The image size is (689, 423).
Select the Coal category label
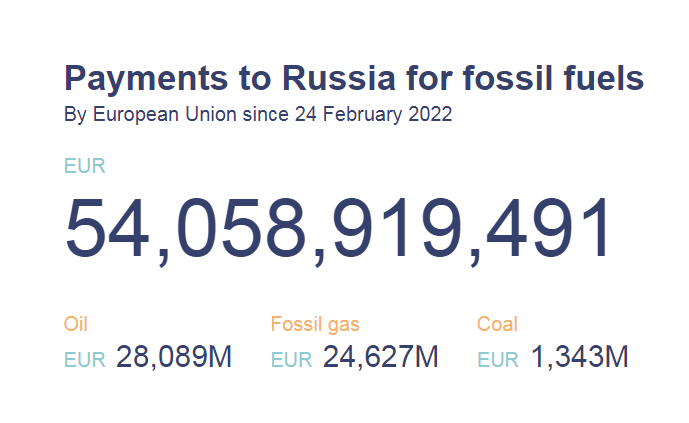tap(497, 324)
